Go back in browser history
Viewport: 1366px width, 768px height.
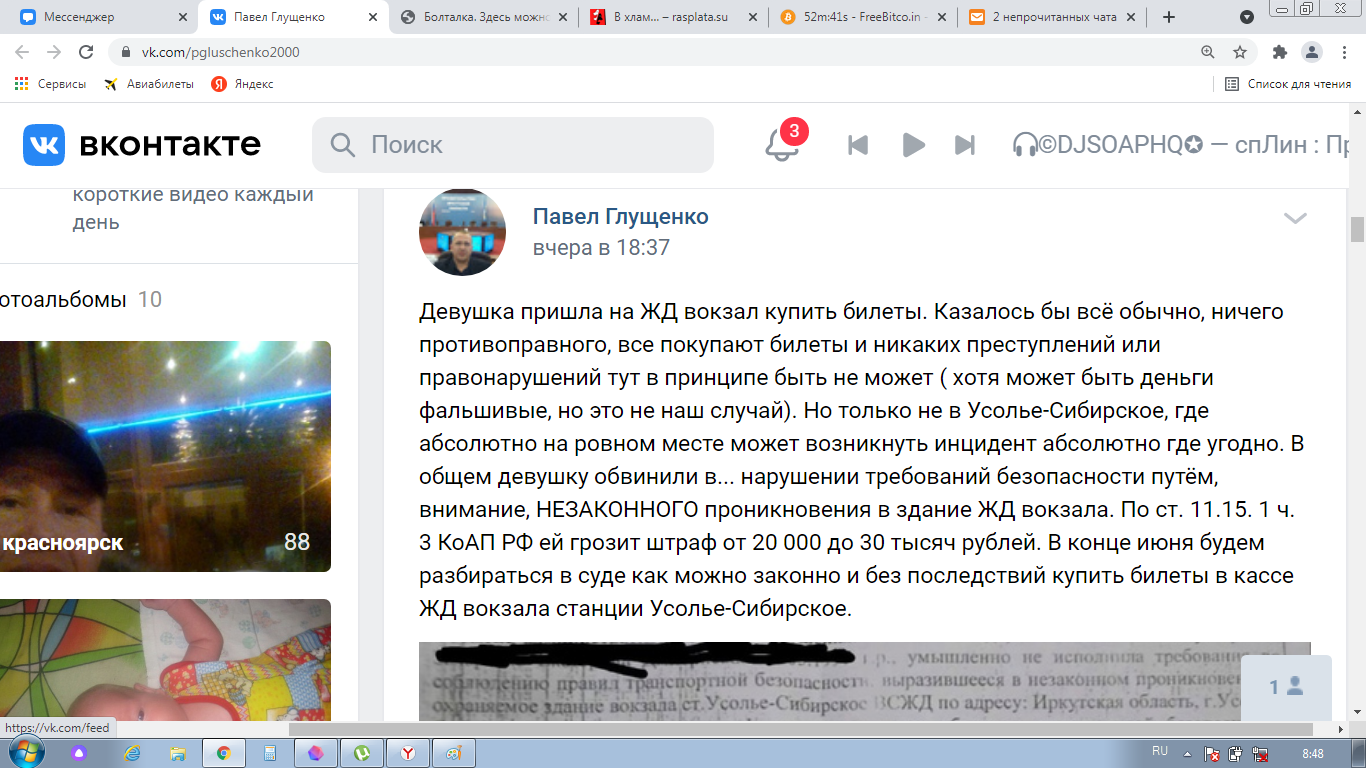pos(22,52)
